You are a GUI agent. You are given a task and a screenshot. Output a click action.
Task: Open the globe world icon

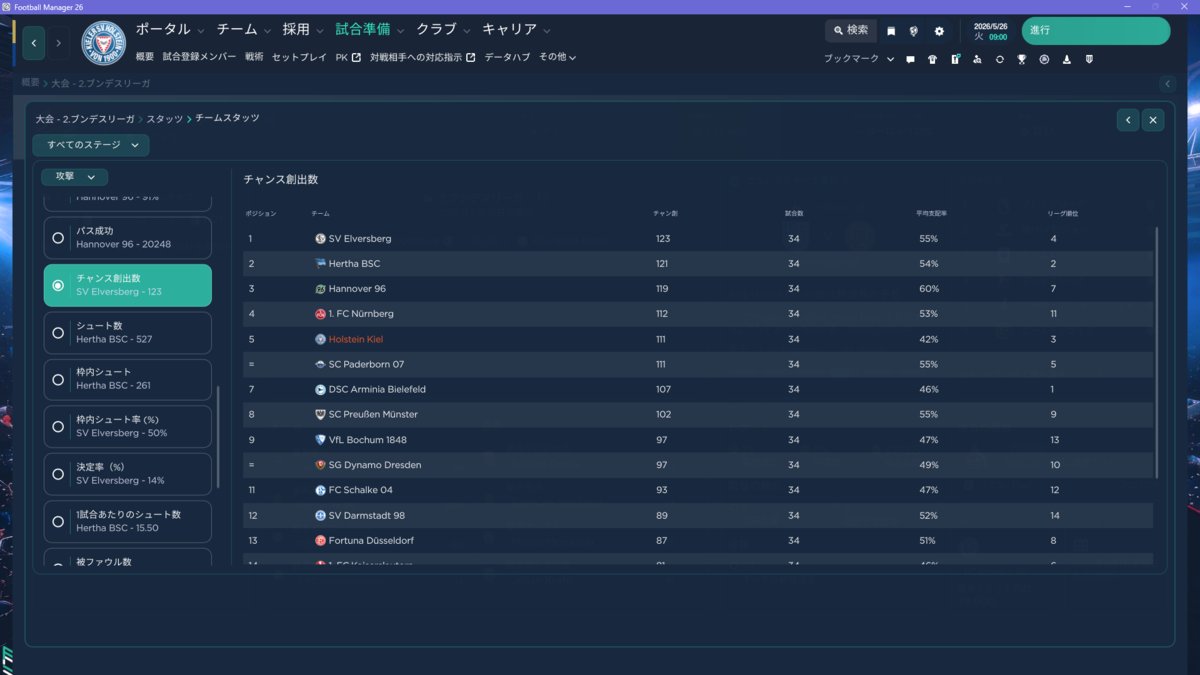pos(914,31)
